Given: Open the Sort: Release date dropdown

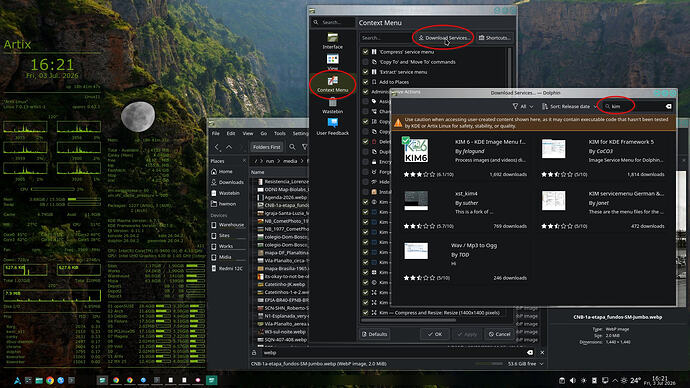Looking at the screenshot, I should click(569, 106).
